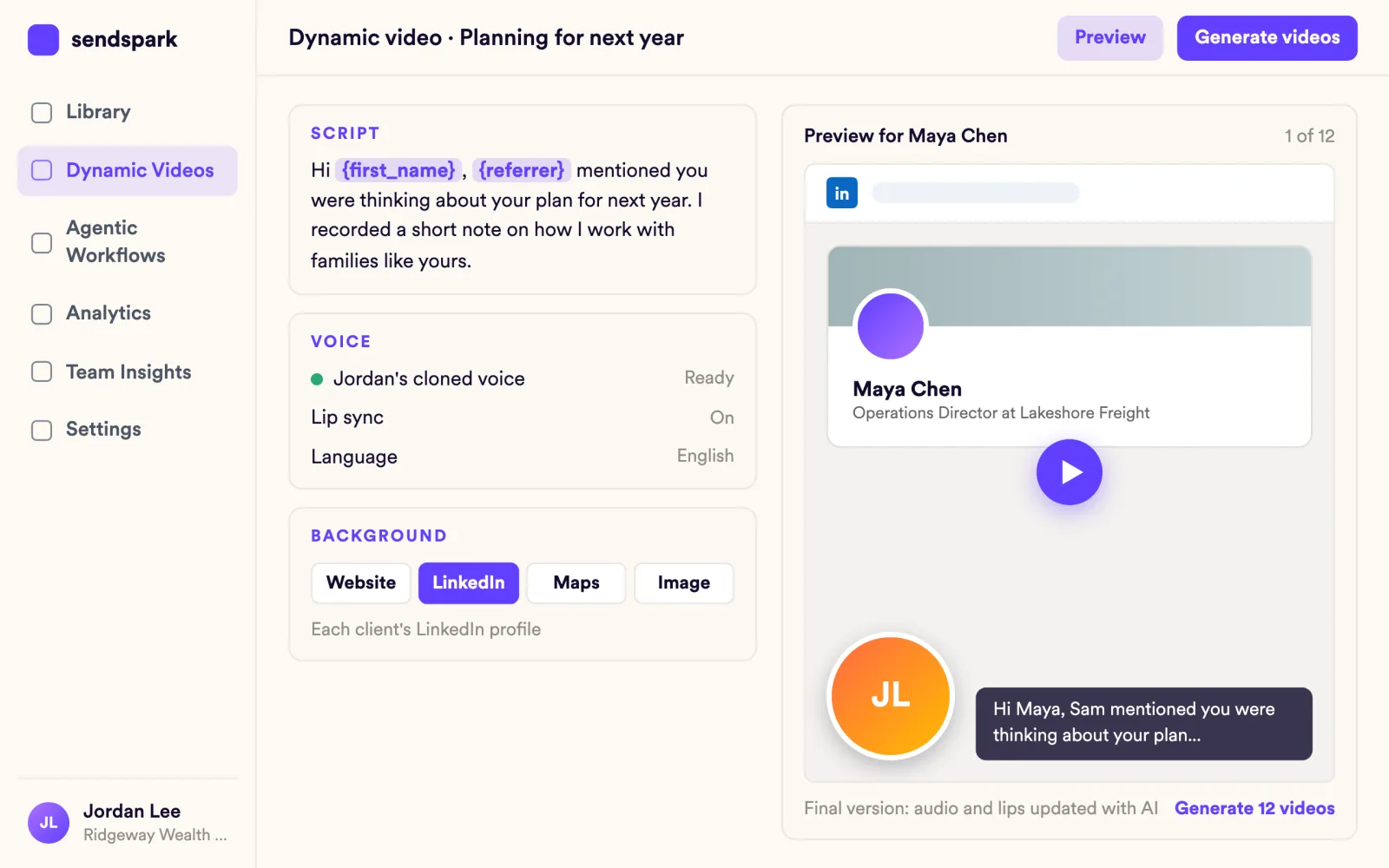Click the 'Hi Maya, Sam mentioned' caption

pos(1144,723)
